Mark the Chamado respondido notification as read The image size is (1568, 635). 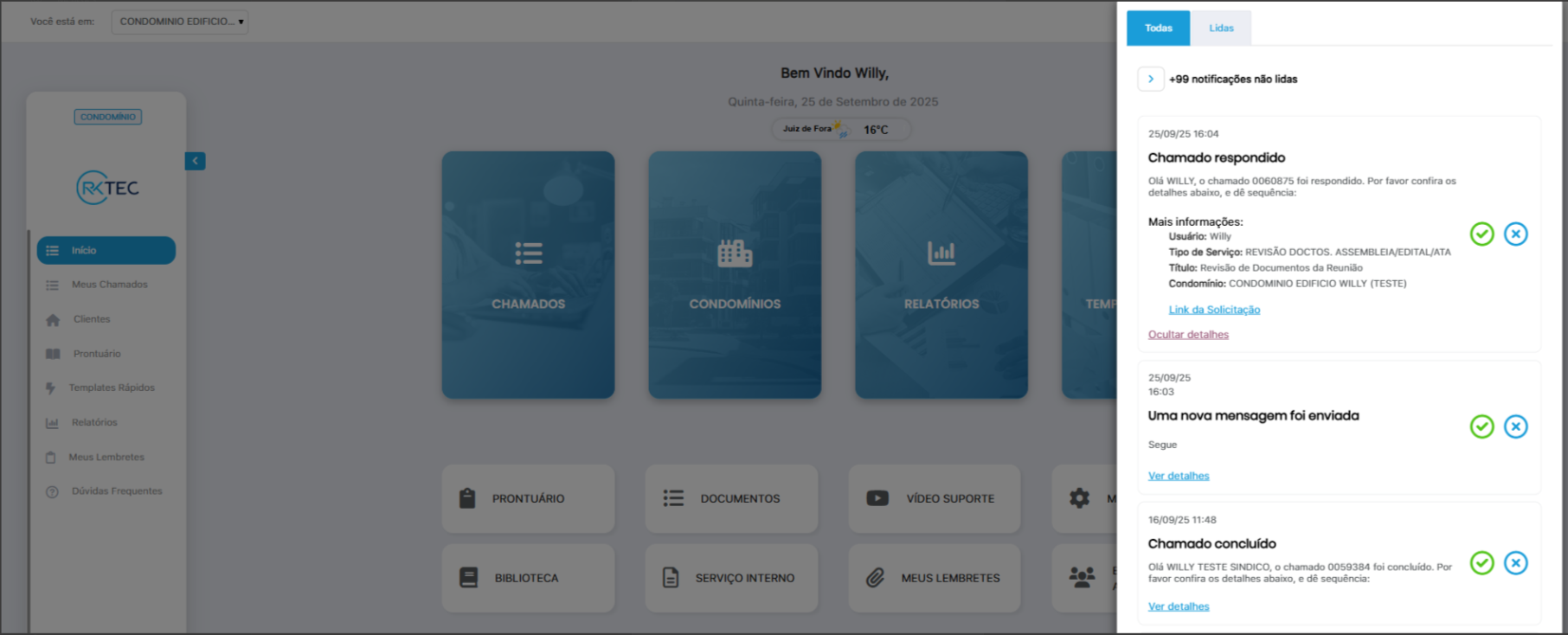click(1481, 234)
